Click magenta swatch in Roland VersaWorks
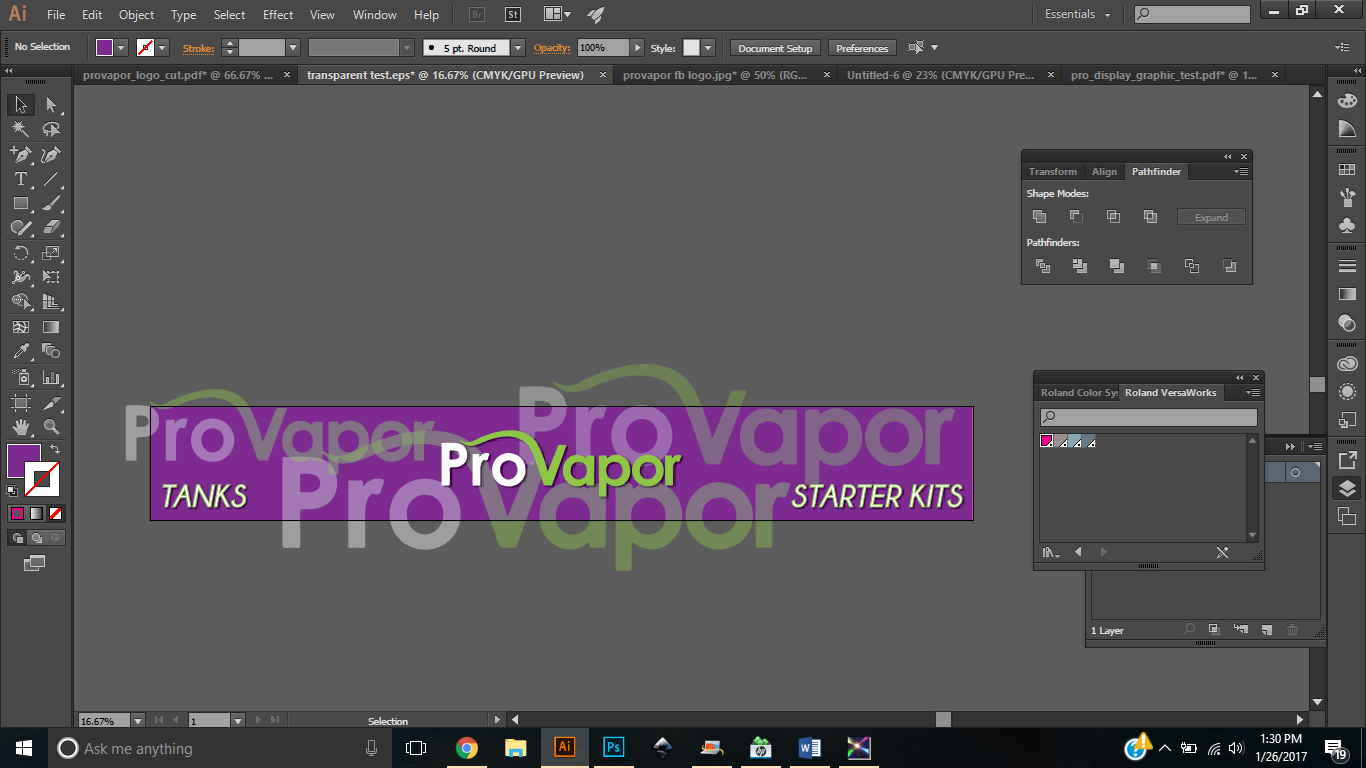The width and height of the screenshot is (1366, 768). pos(1047,441)
